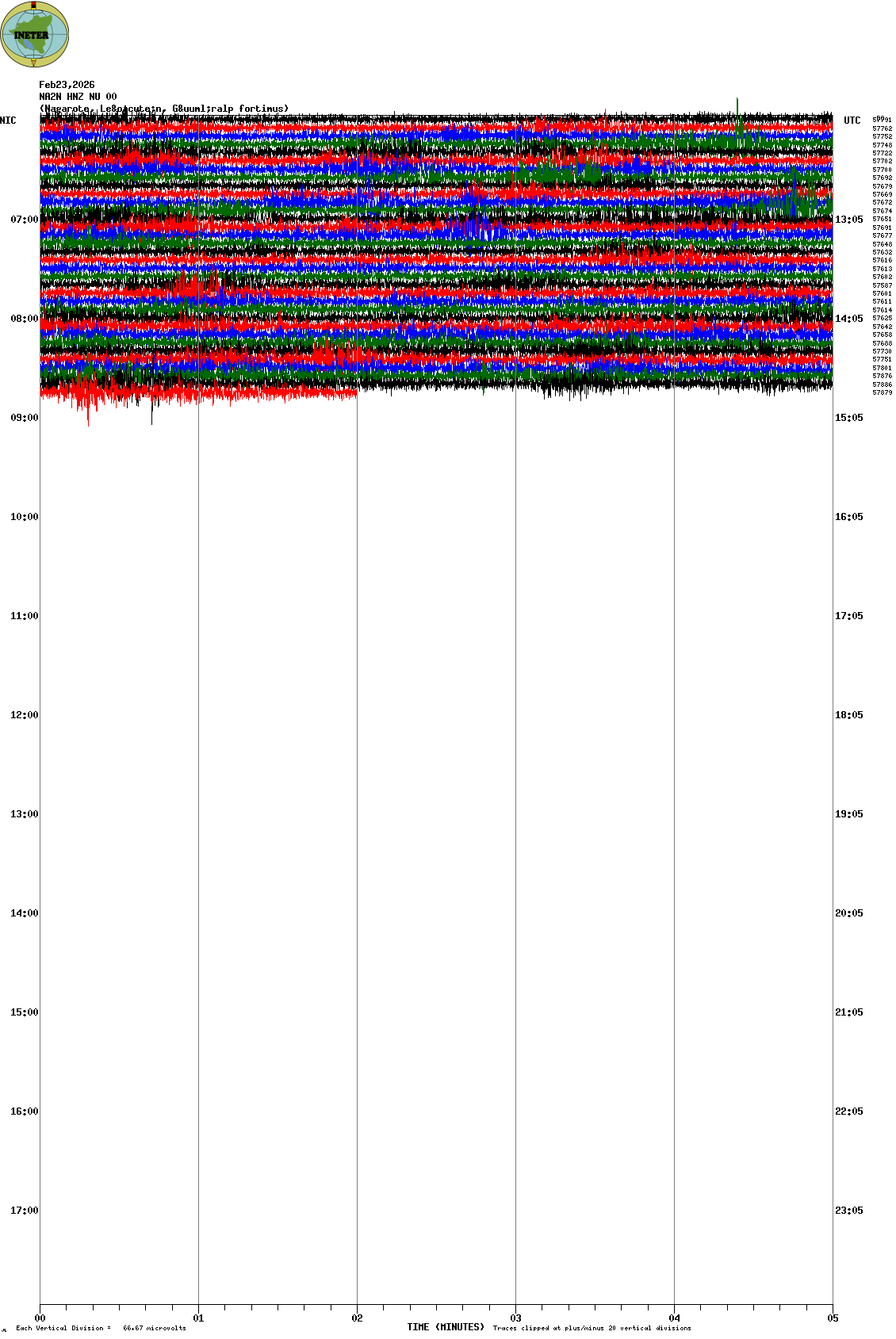Click the 09:00 local time marker
The image size is (896, 1339).
[x=24, y=418]
